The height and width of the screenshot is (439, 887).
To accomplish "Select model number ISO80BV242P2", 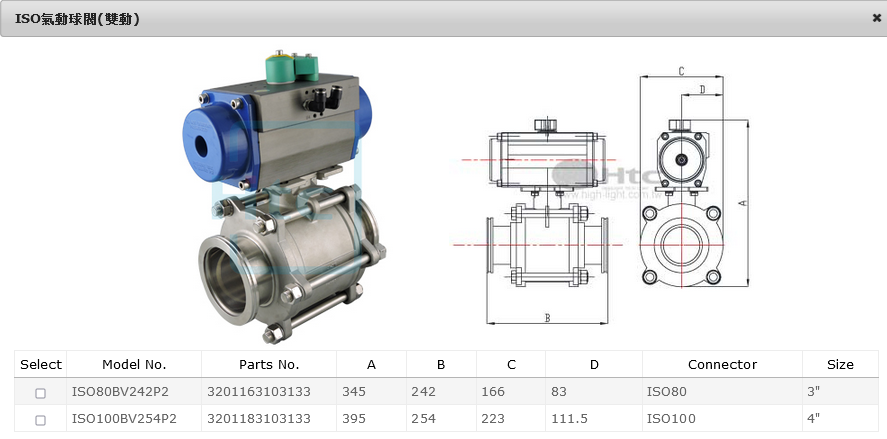I will point(120,392).
